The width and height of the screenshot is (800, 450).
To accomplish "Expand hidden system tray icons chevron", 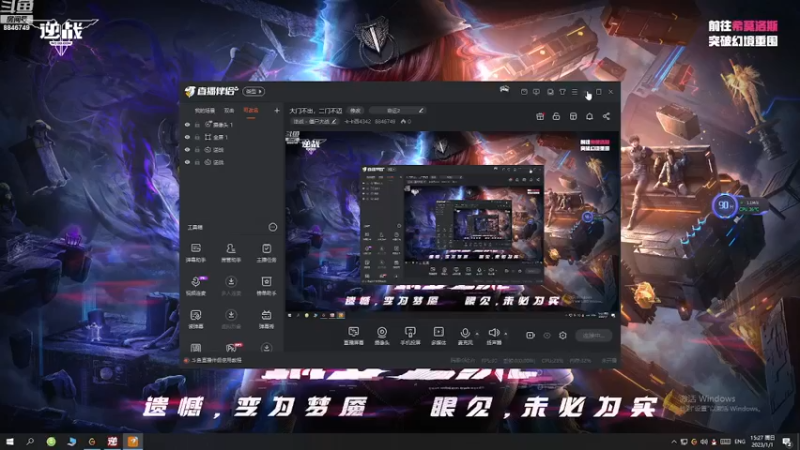I will [x=674, y=442].
